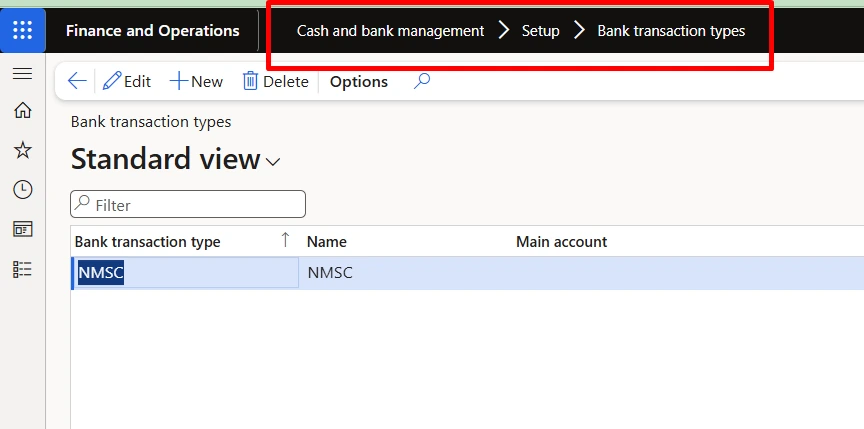Open the Favorites star icon

tap(23, 150)
